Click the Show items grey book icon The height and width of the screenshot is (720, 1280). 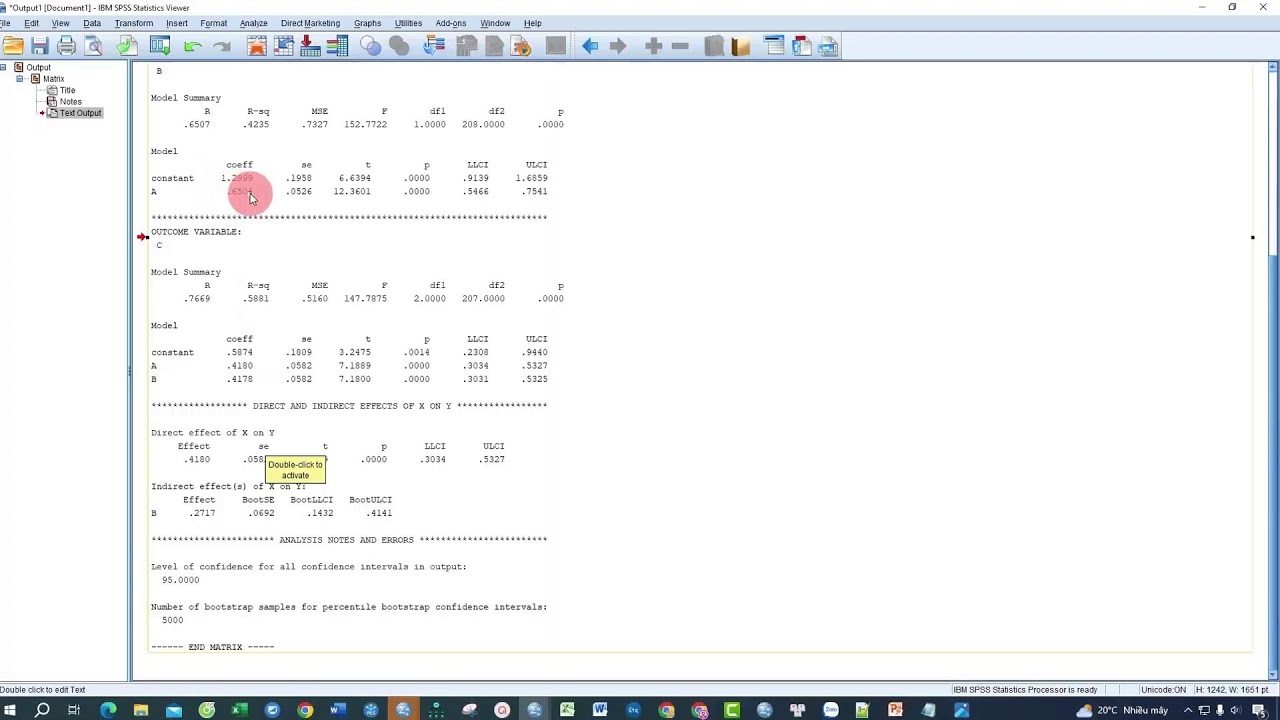(x=714, y=46)
